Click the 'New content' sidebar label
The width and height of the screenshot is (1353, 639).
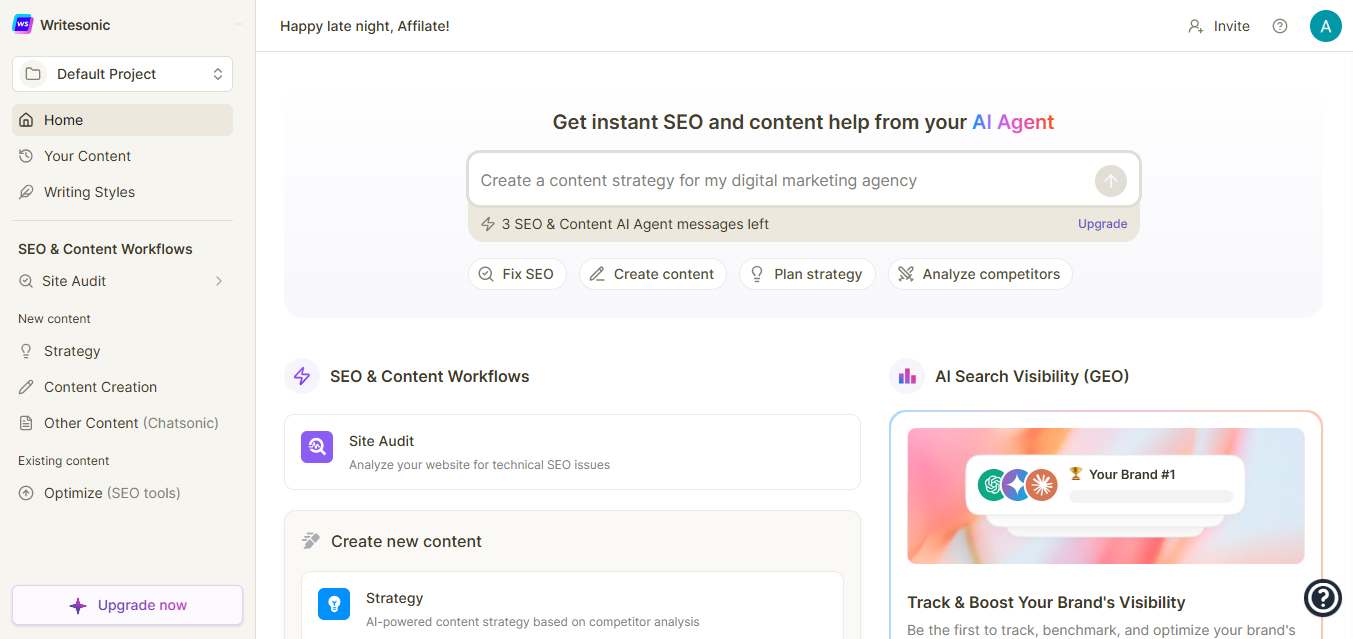(54, 319)
